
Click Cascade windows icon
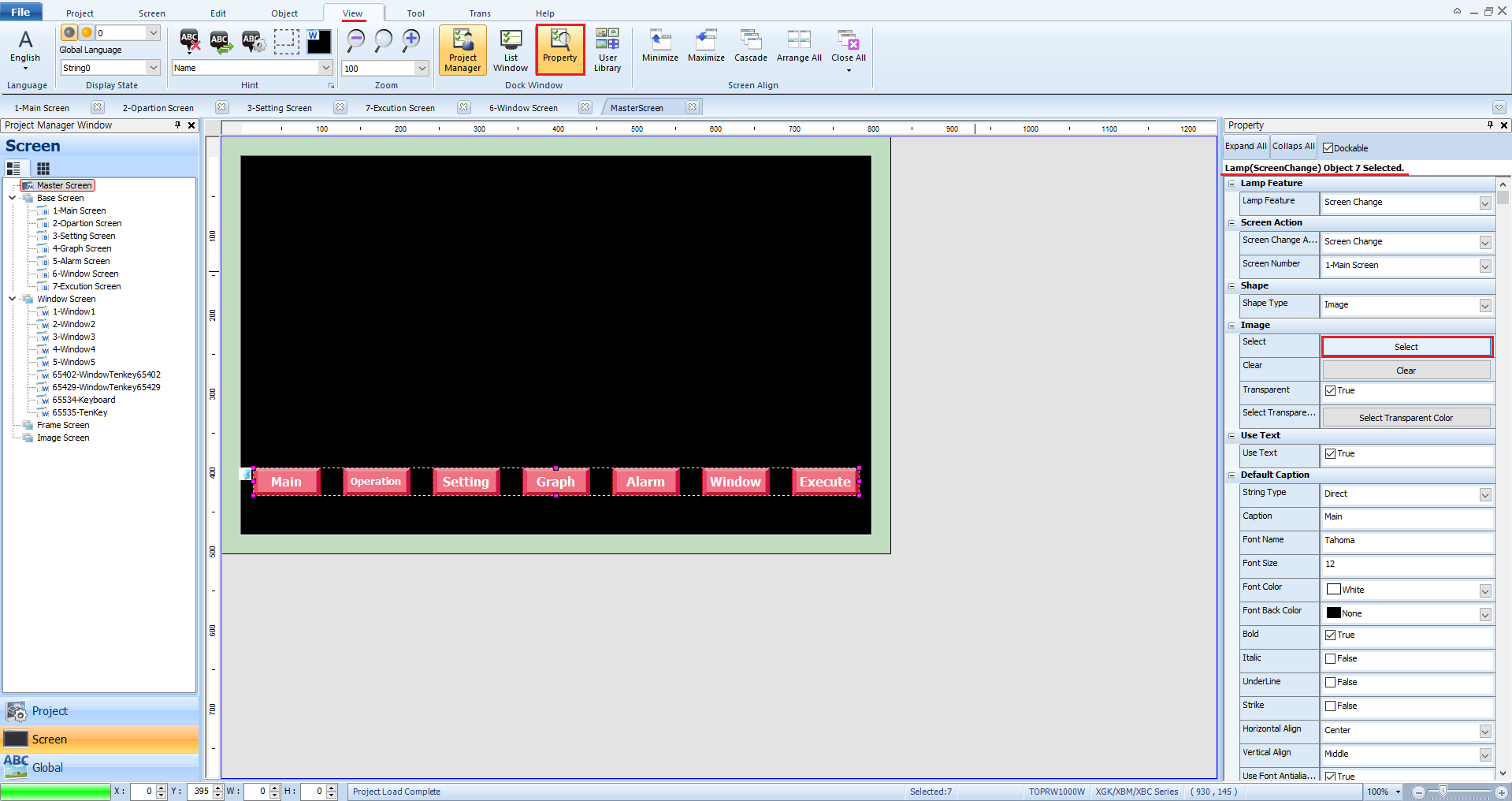pyautogui.click(x=751, y=46)
